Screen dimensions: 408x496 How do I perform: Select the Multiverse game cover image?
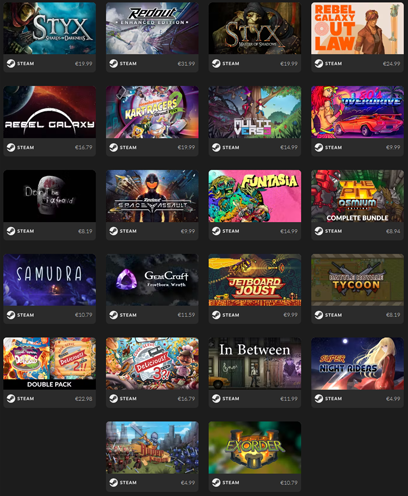tap(255, 112)
